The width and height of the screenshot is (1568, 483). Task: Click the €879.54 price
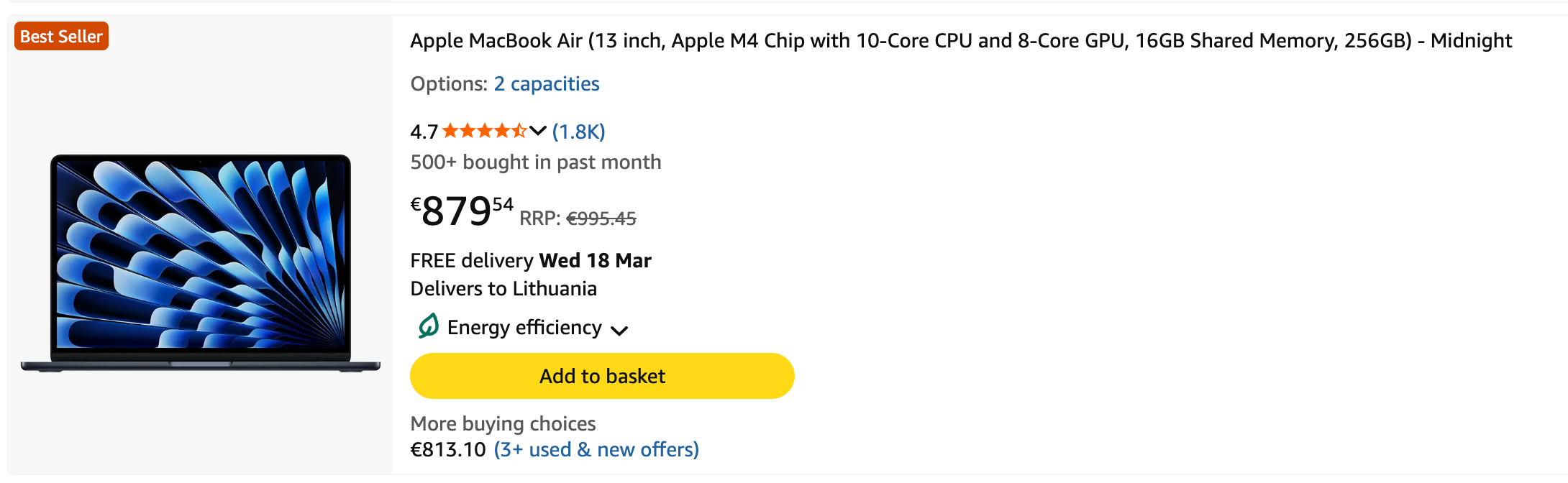coord(461,211)
